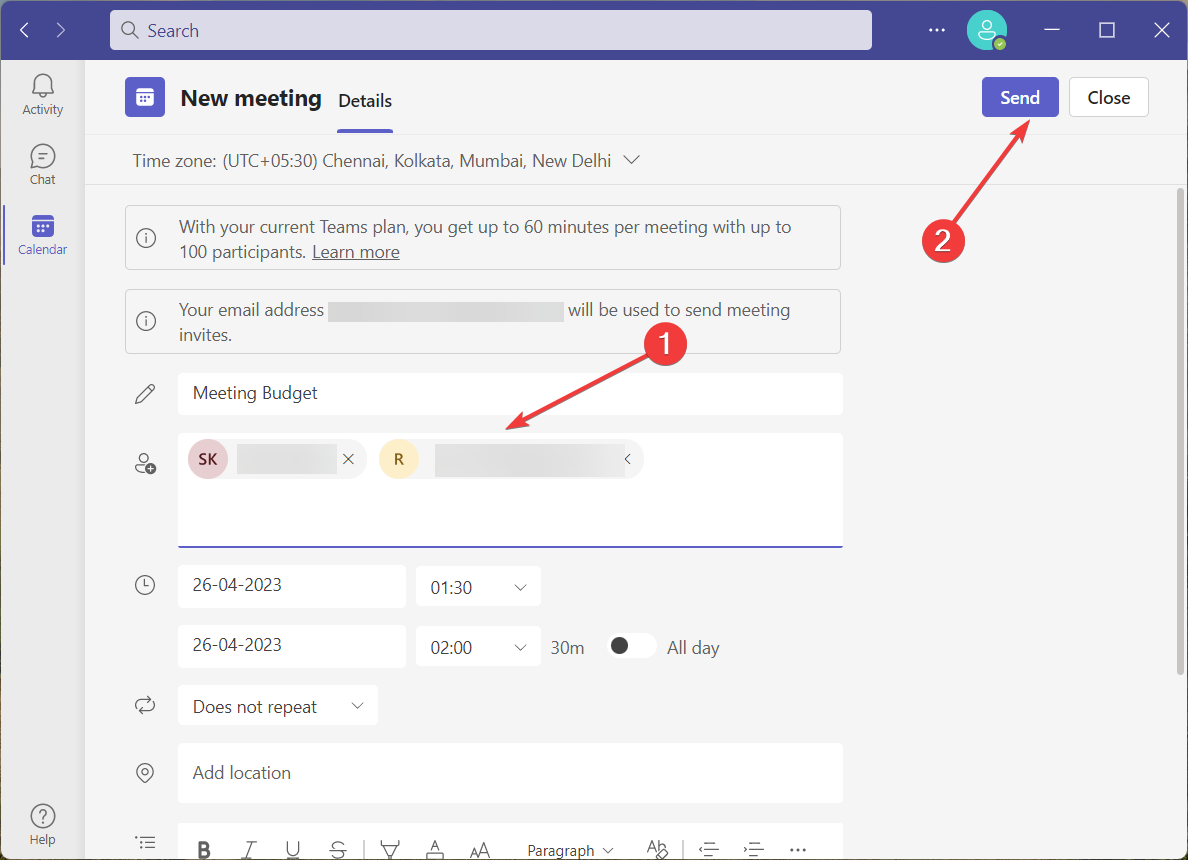Click the location pin icon

click(145, 772)
